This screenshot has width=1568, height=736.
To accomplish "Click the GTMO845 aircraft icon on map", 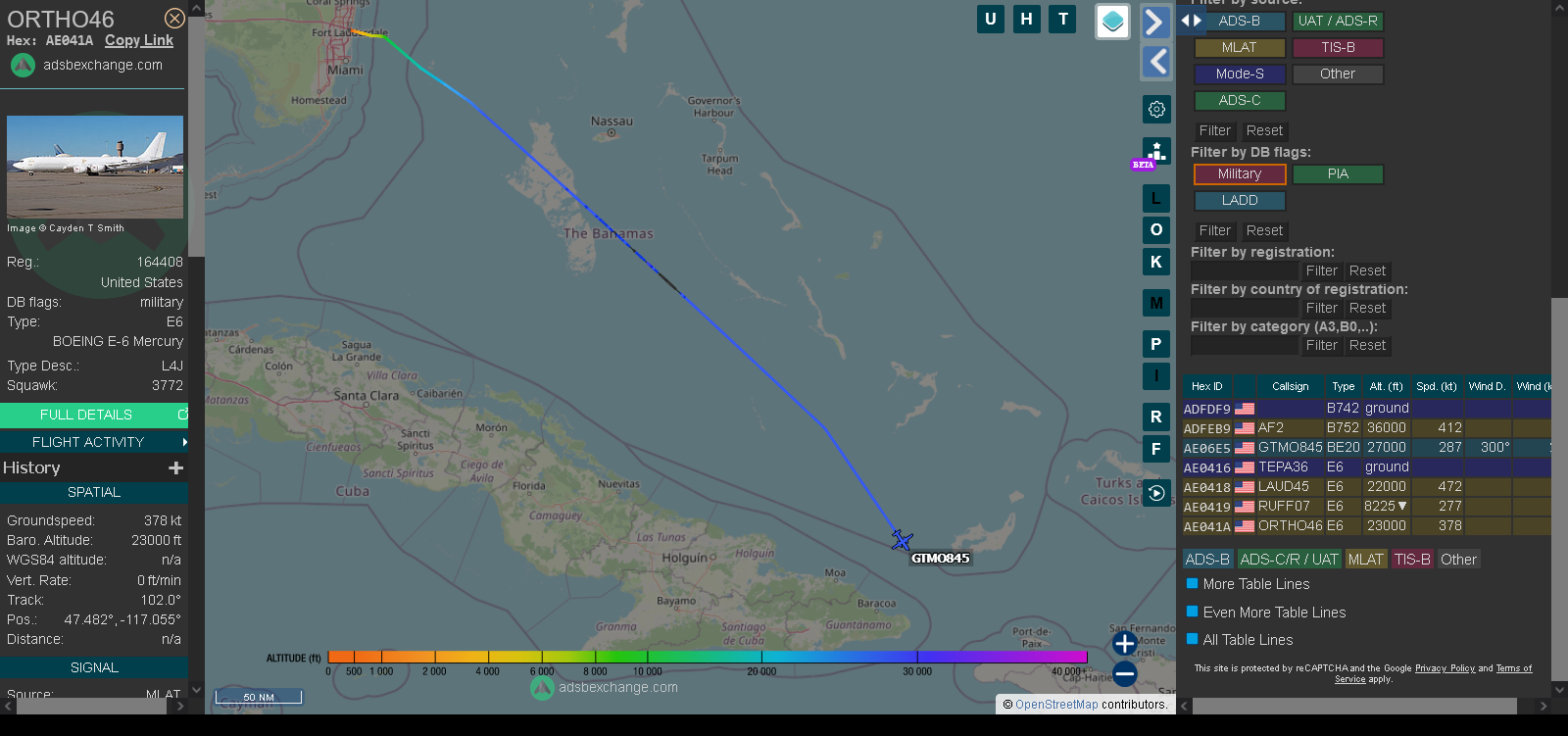I will 902,540.
